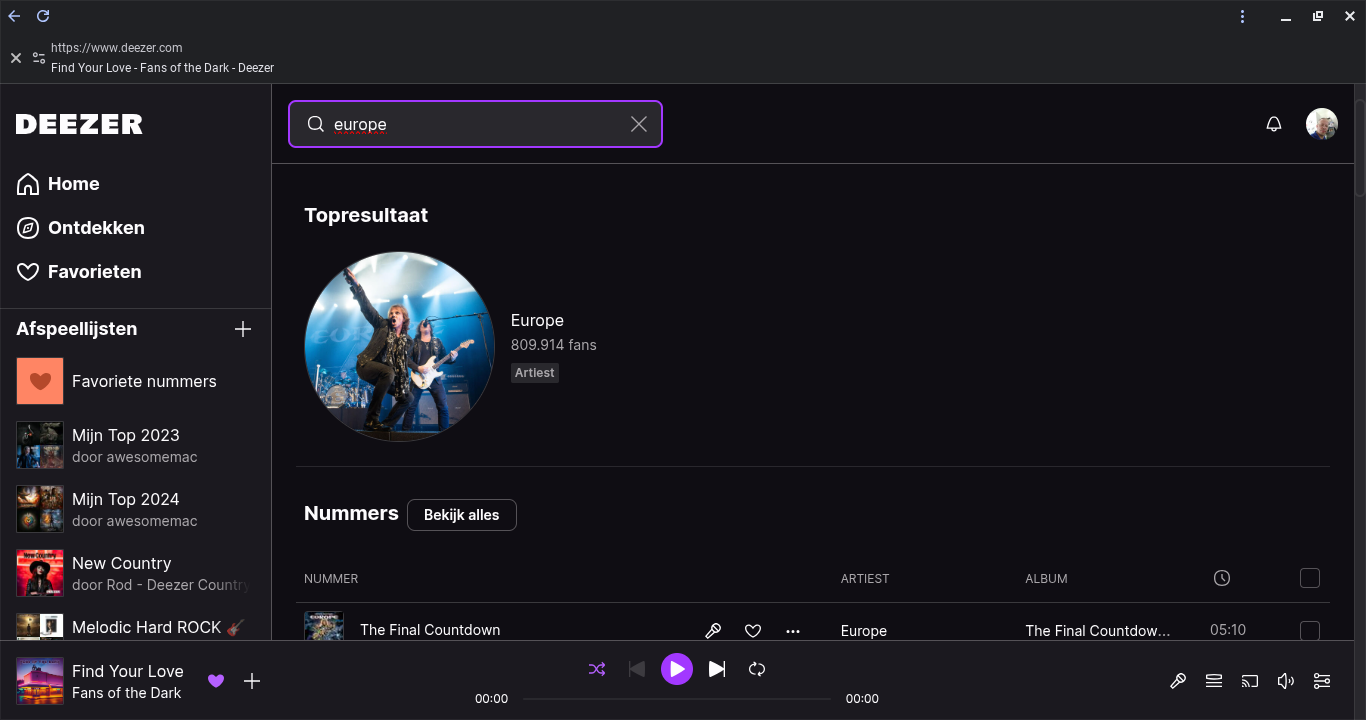Open Melodic Hard ROCK playlist

pyautogui.click(x=135, y=627)
